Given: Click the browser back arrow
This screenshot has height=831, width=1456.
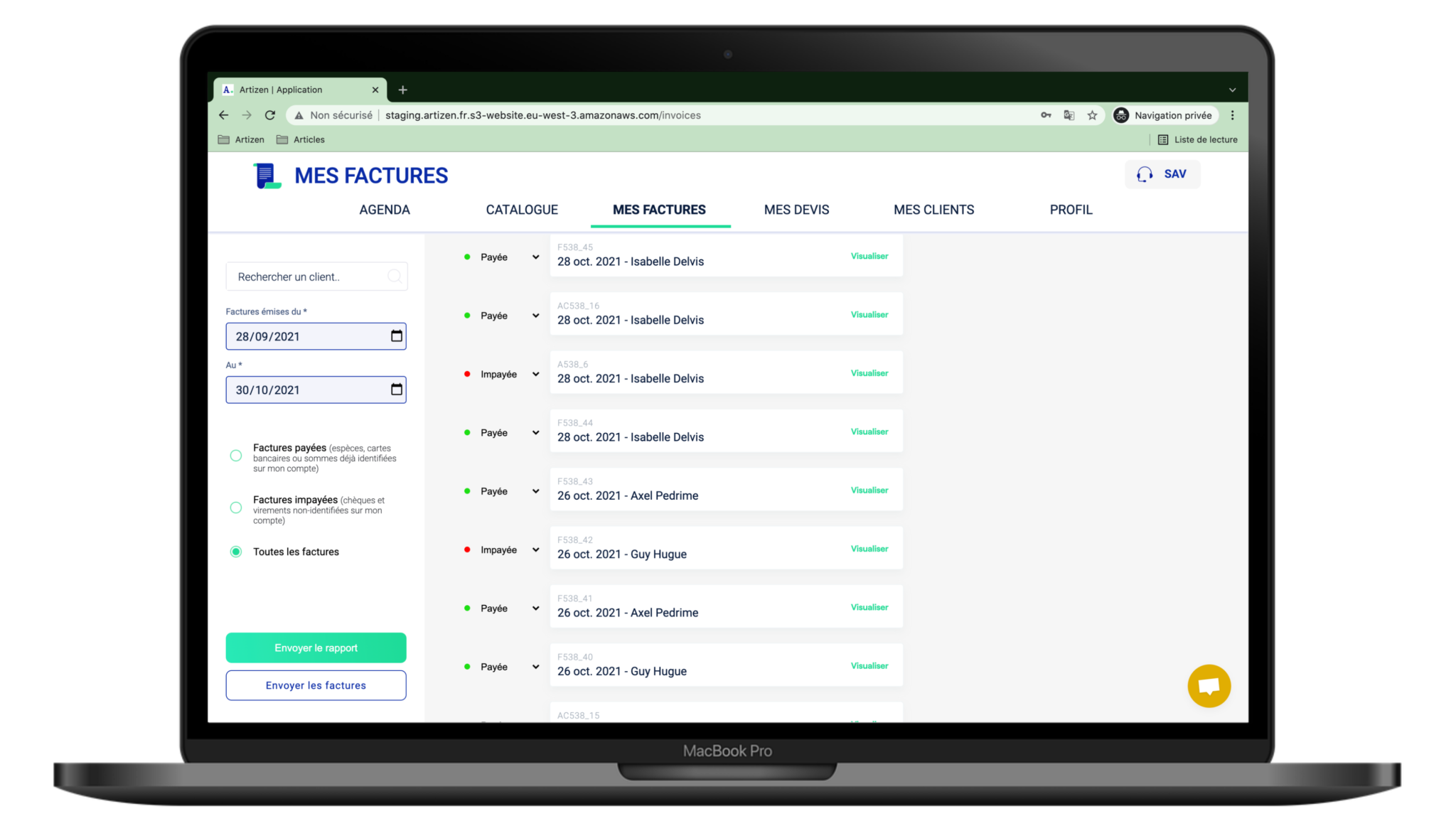Looking at the screenshot, I should [224, 115].
